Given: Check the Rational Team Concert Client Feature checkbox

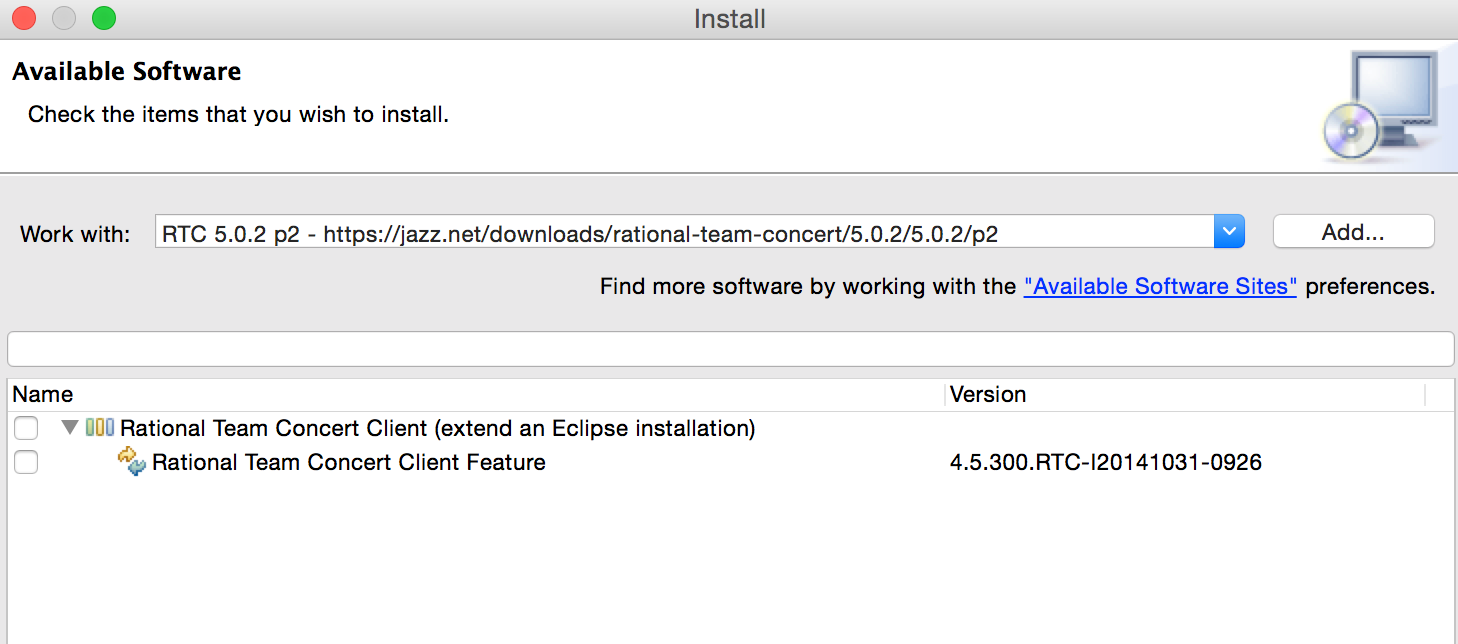Looking at the screenshot, I should 26,462.
